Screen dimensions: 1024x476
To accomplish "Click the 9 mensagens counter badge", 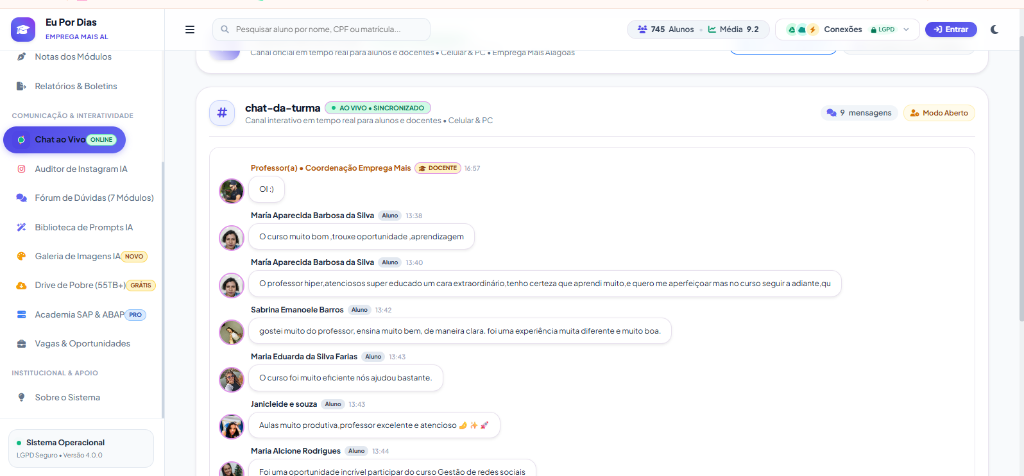I will point(859,113).
